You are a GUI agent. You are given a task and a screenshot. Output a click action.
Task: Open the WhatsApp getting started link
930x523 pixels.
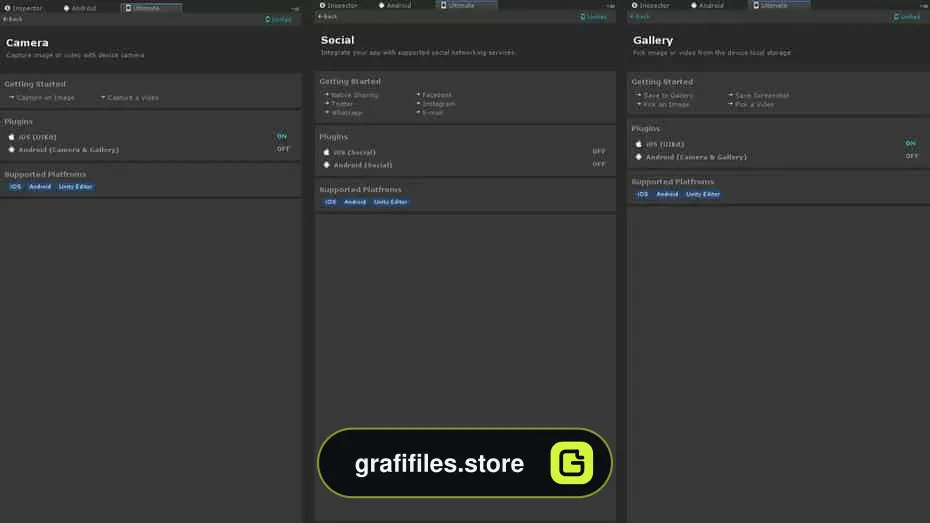click(343, 113)
